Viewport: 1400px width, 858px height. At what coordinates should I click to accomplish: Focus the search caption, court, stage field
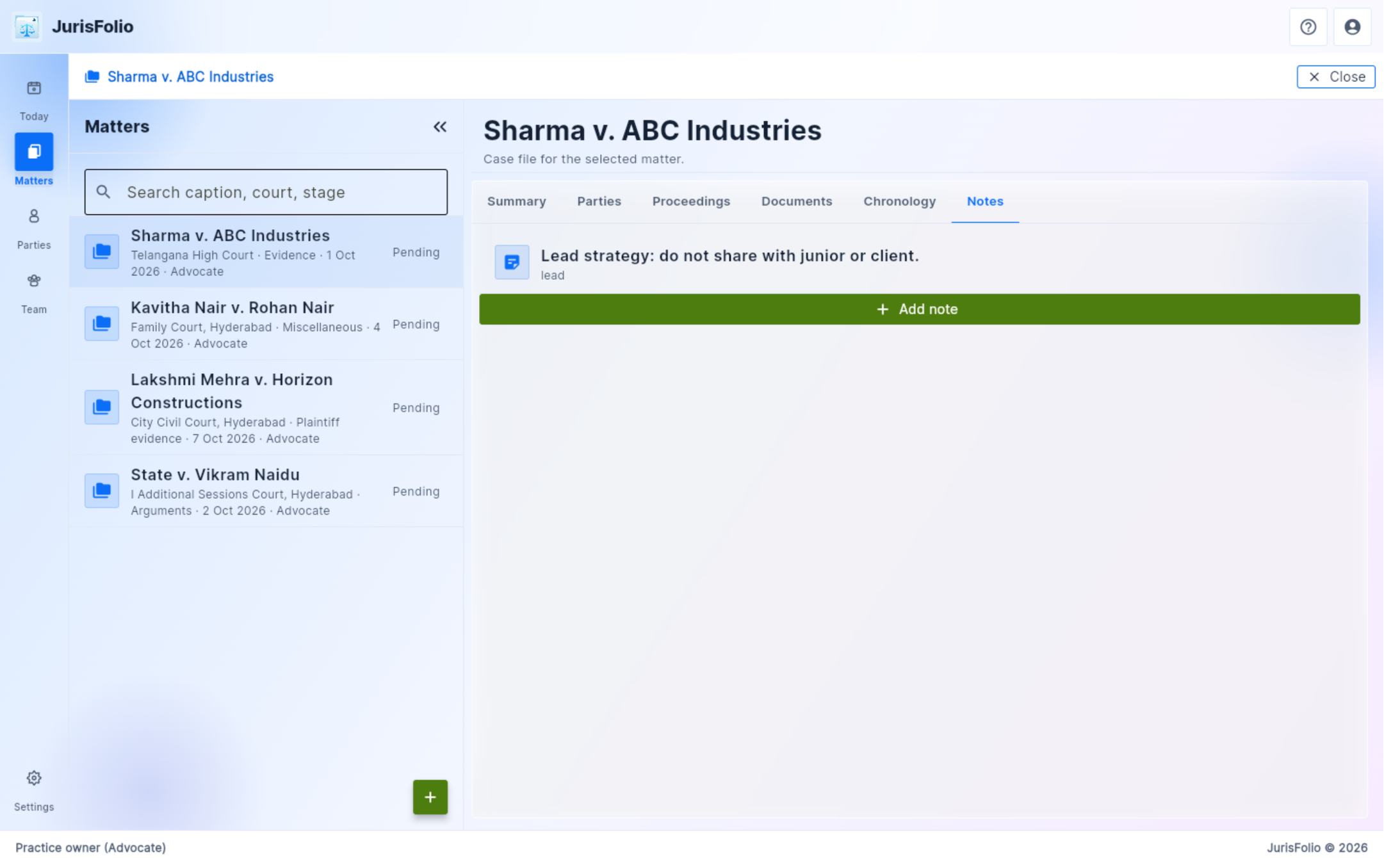266,192
